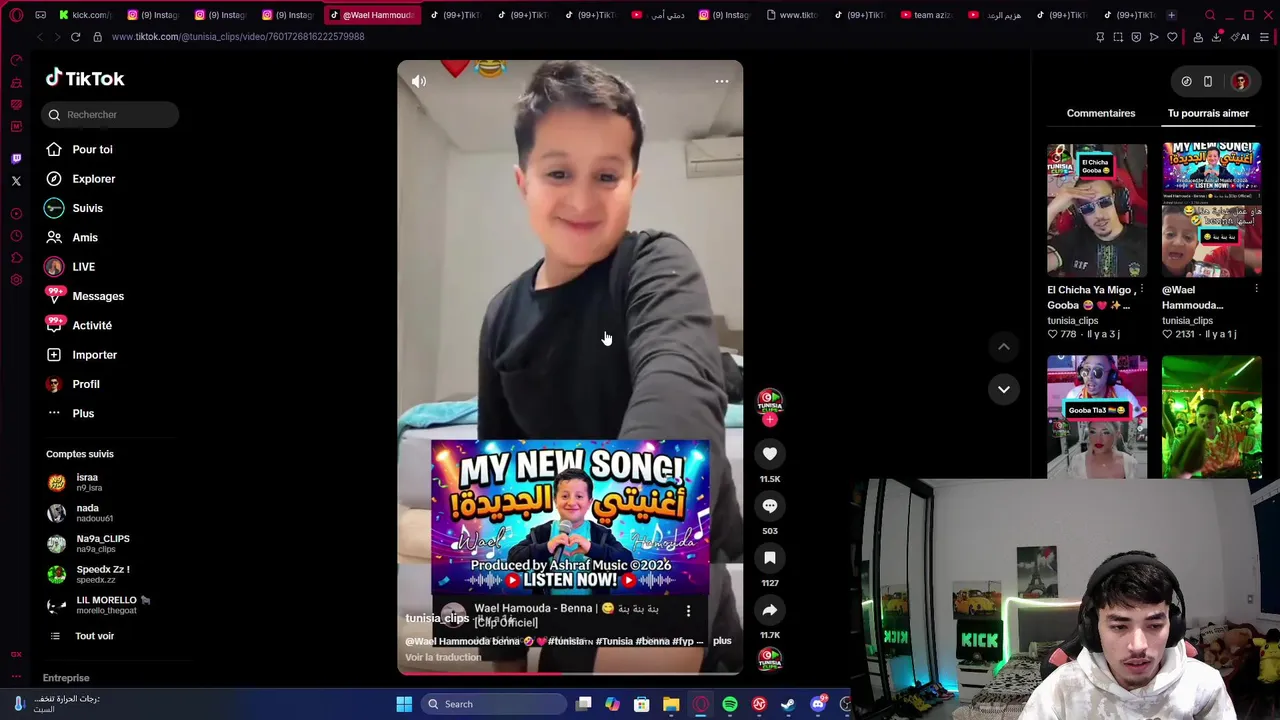Go to the next video

[1004, 389]
